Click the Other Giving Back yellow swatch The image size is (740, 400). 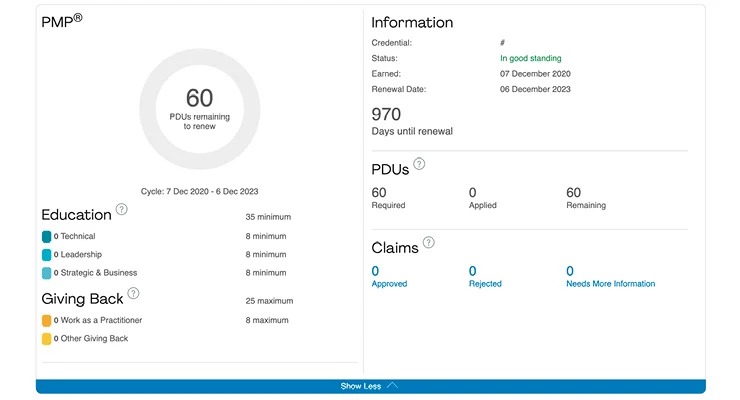point(46,339)
